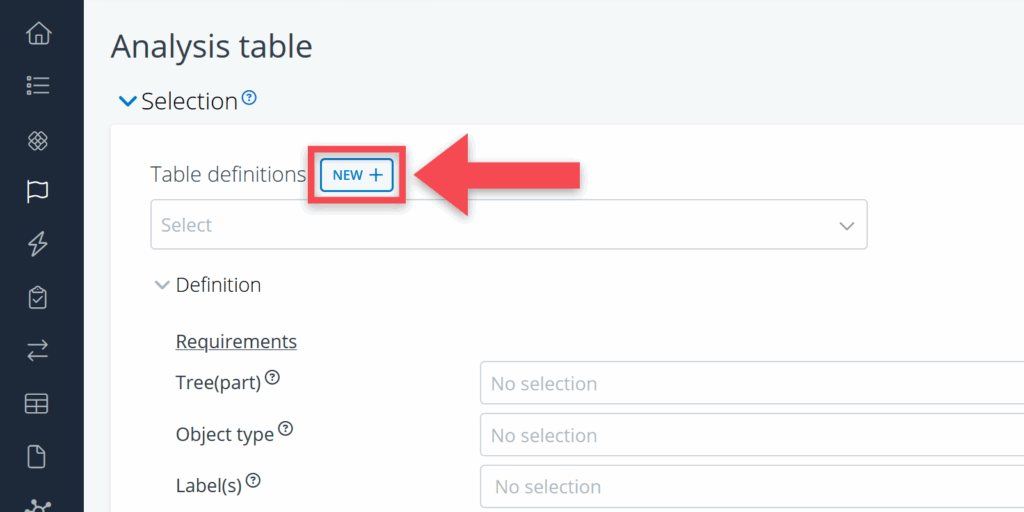This screenshot has width=1024, height=512.
Task: Click the lightning bolt sidebar icon
Action: (x=37, y=244)
